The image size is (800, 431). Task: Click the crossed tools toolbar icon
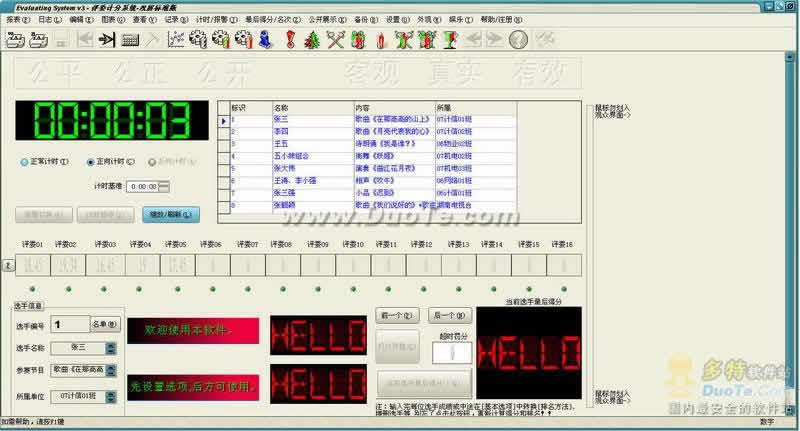tap(335, 40)
